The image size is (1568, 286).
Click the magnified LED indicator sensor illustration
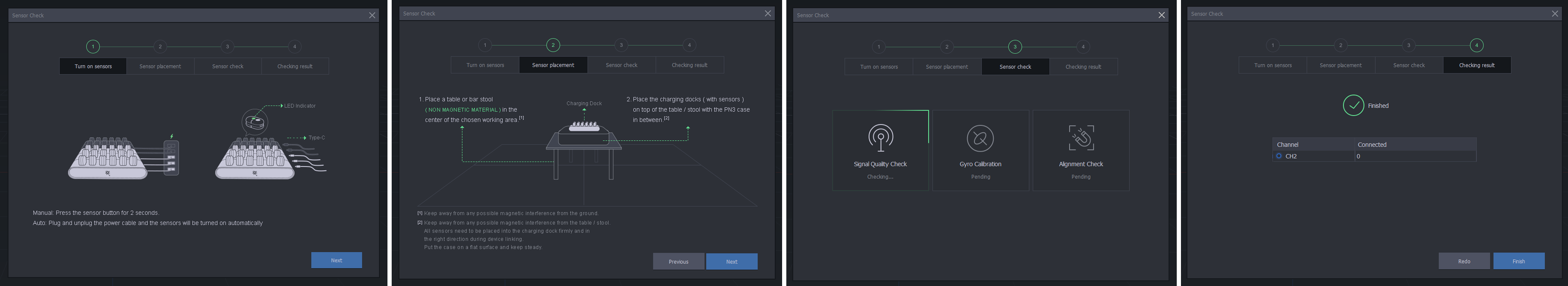click(x=255, y=122)
